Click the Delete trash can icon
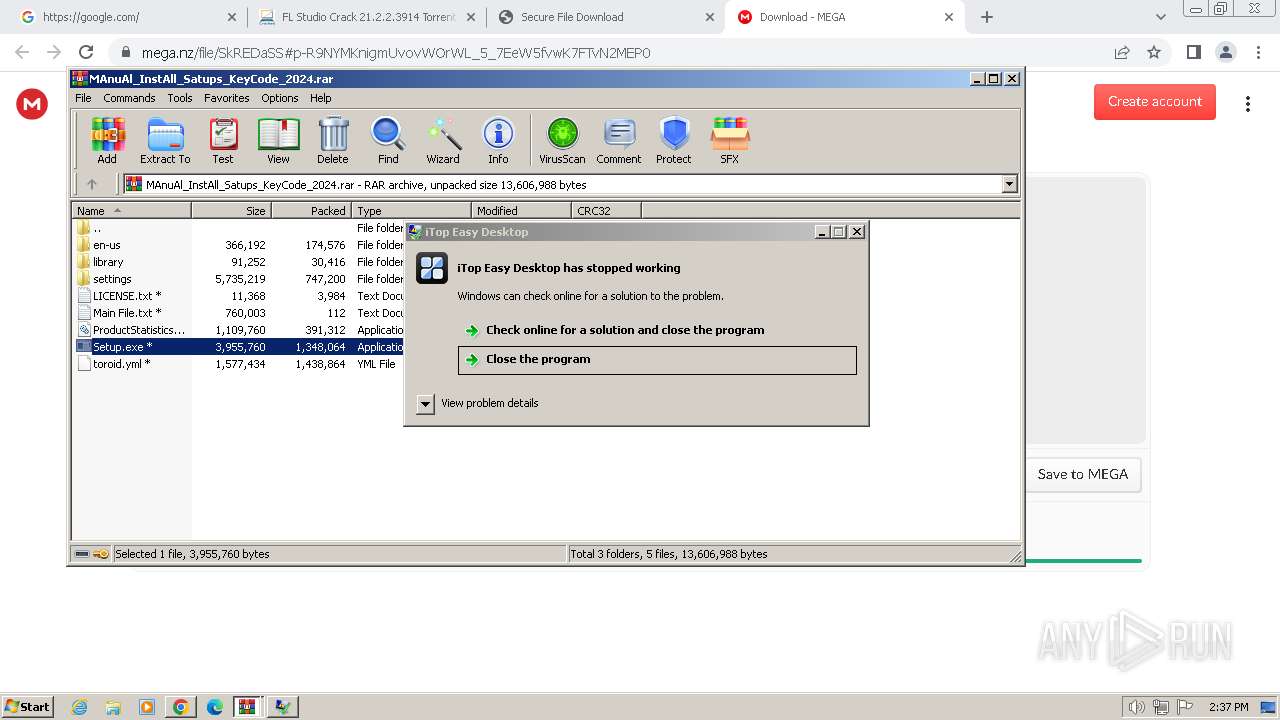The width and height of the screenshot is (1280, 720). point(333,140)
